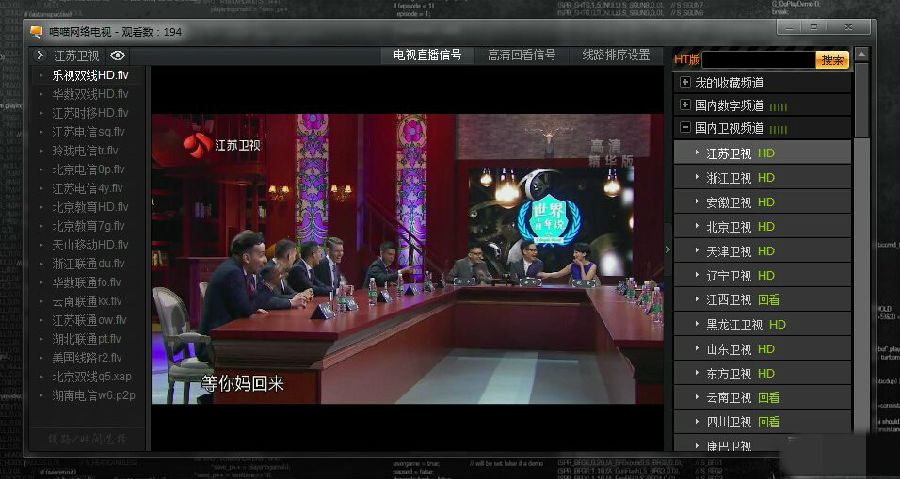This screenshot has width=900, height=479.
Task: Click the arrow icon left of 江苏卫视 header
Action: click(40, 56)
